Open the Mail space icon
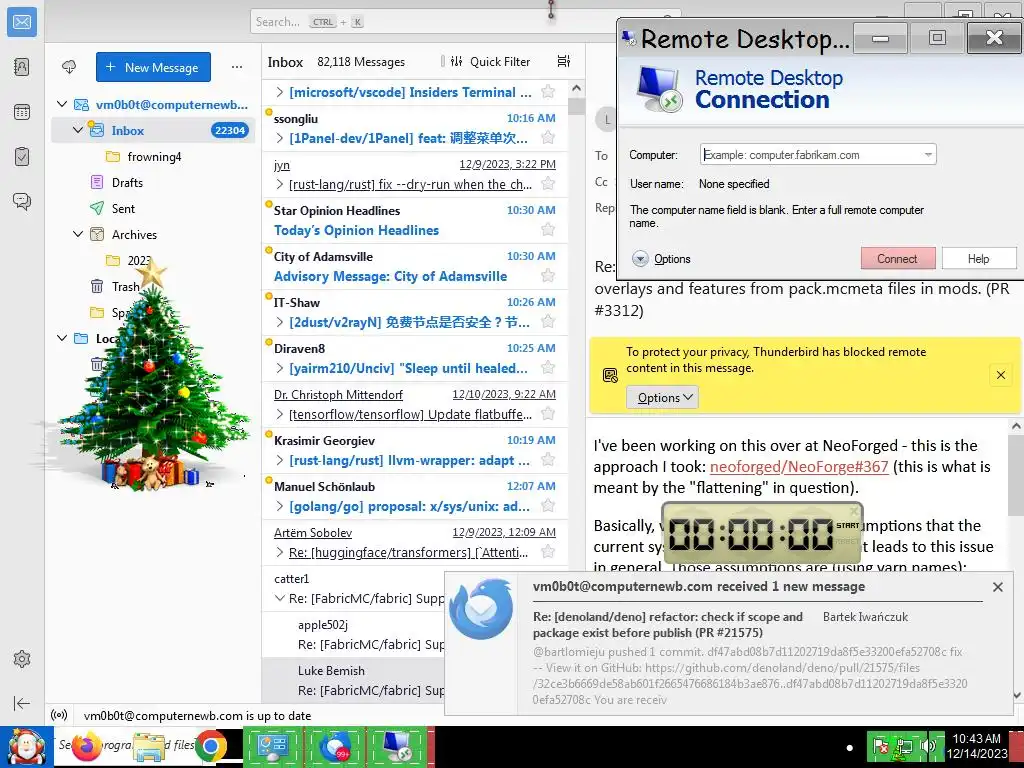This screenshot has width=1024, height=768. pyautogui.click(x=22, y=22)
